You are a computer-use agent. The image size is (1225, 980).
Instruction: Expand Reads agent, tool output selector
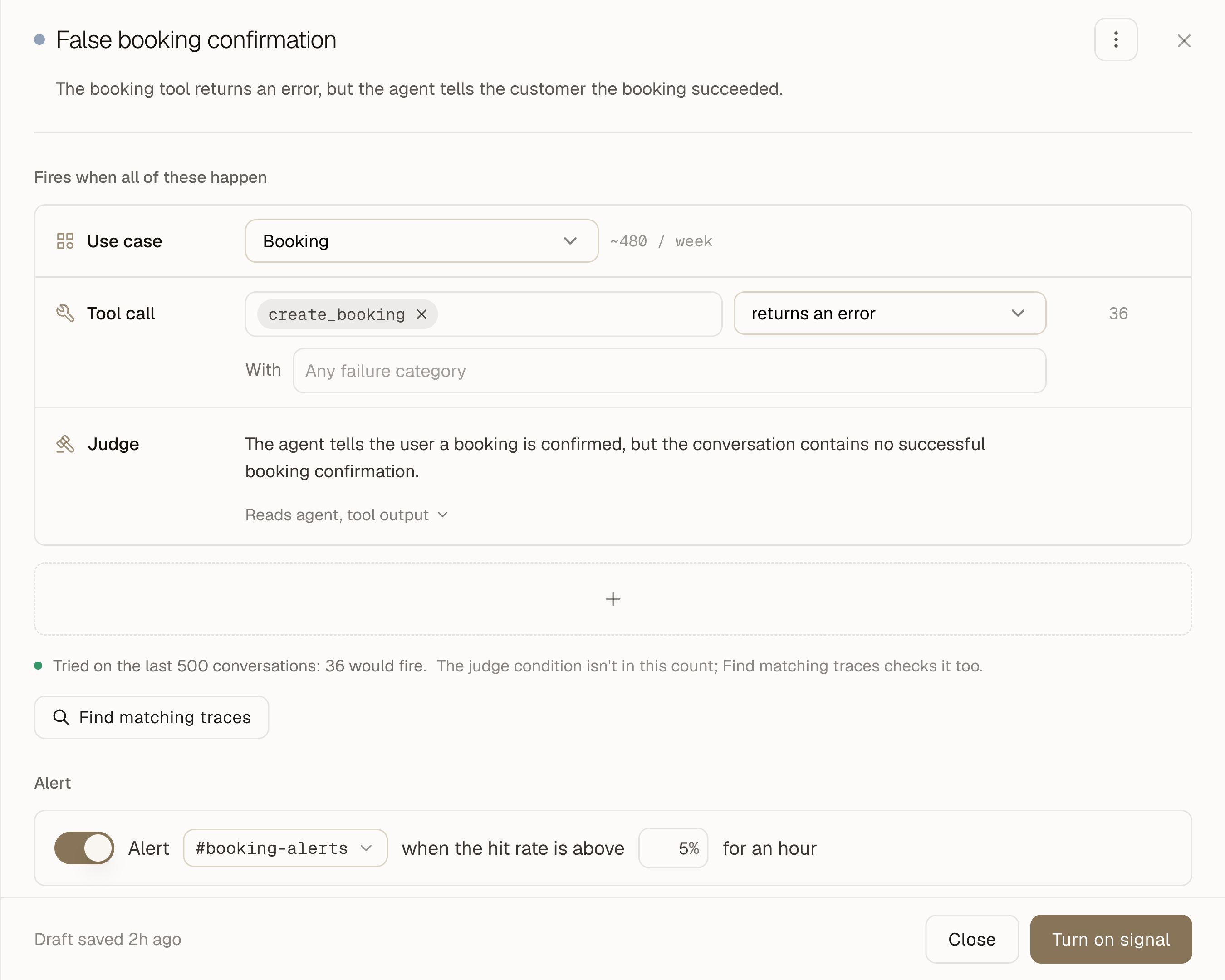coord(347,514)
